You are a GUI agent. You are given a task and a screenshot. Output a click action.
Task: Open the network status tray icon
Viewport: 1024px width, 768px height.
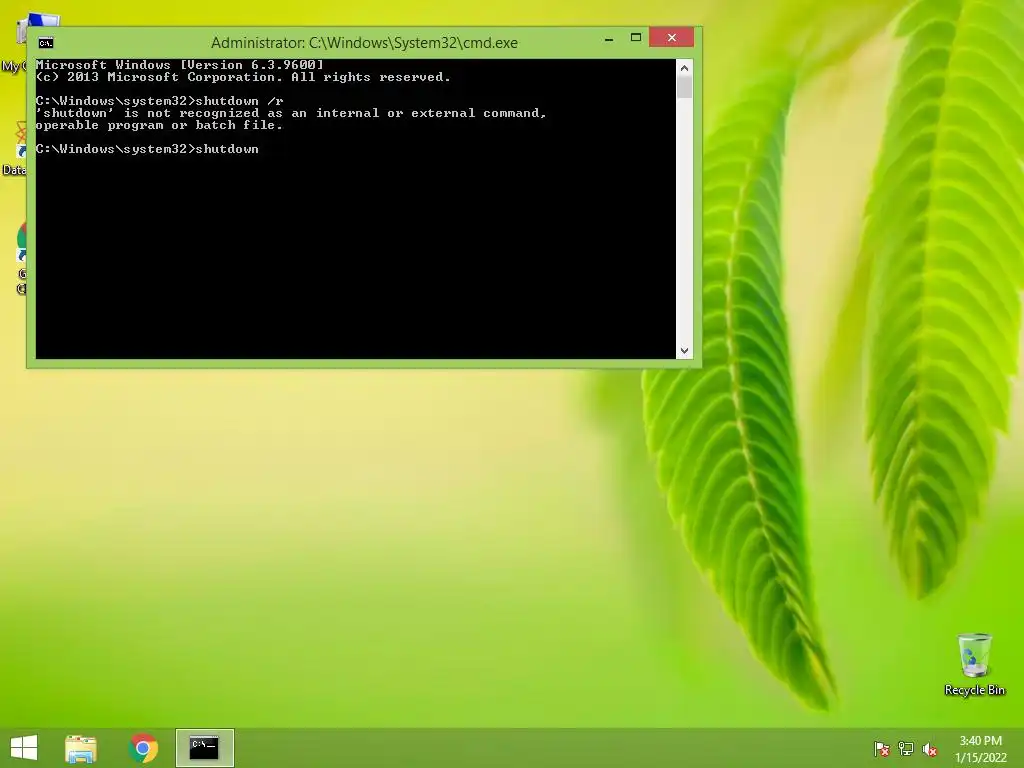coord(906,749)
